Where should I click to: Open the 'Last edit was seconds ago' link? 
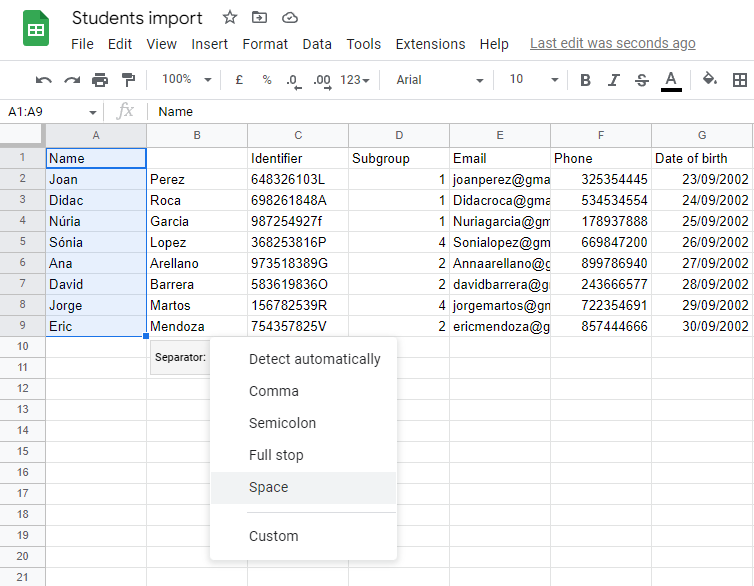(612, 44)
